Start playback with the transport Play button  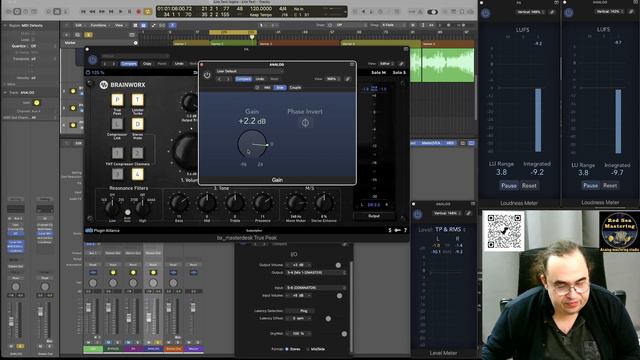(x=120, y=12)
